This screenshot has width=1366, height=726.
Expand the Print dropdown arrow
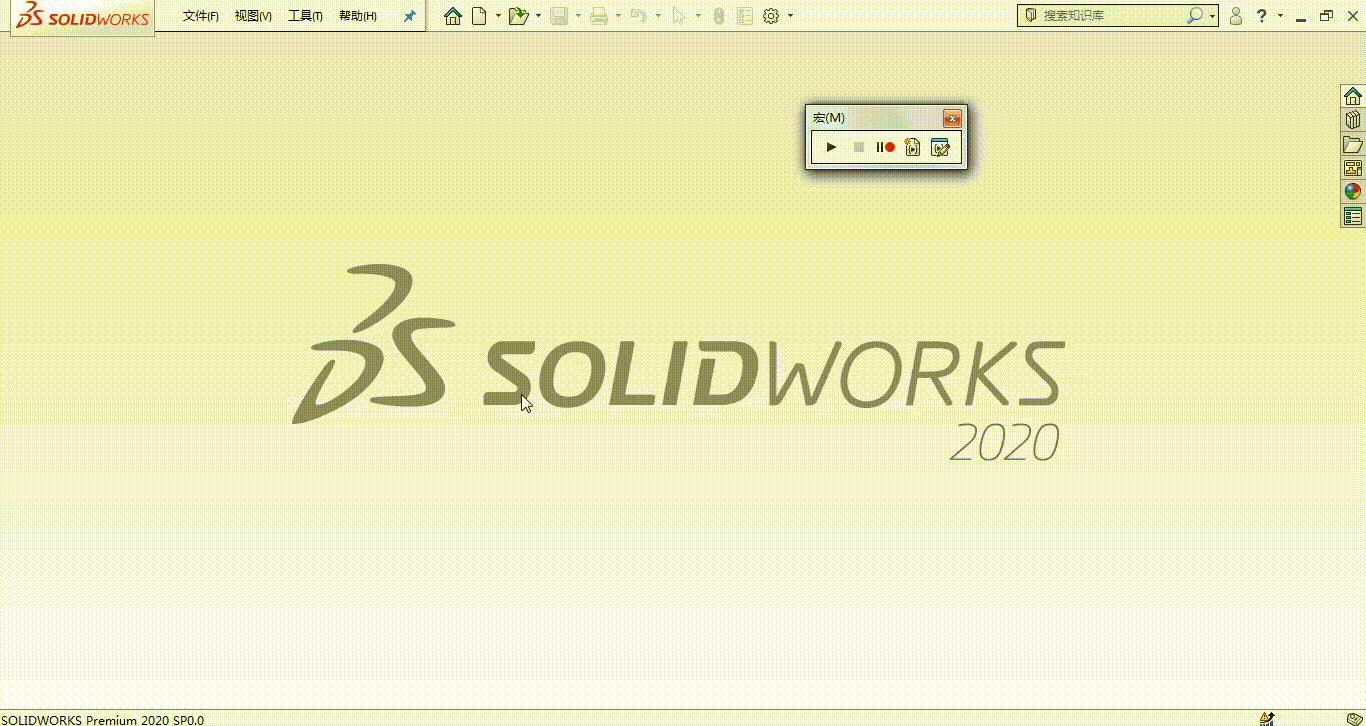(x=618, y=16)
